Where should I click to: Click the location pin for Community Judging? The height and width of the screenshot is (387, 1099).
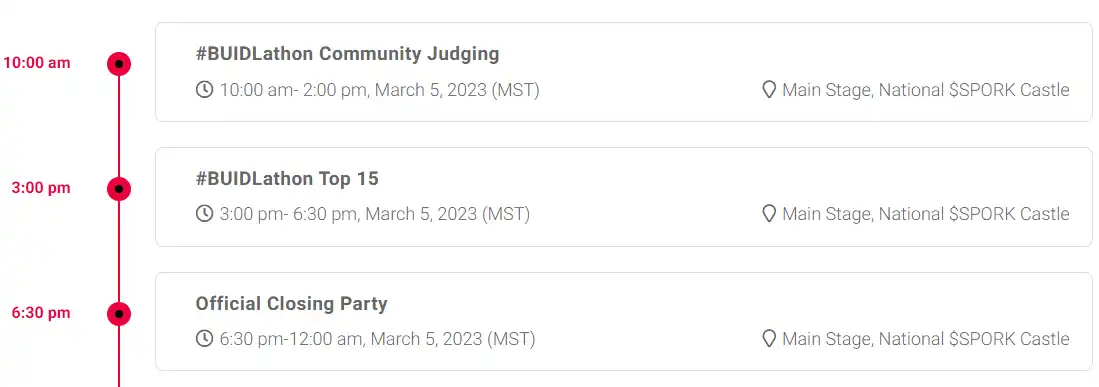point(769,90)
